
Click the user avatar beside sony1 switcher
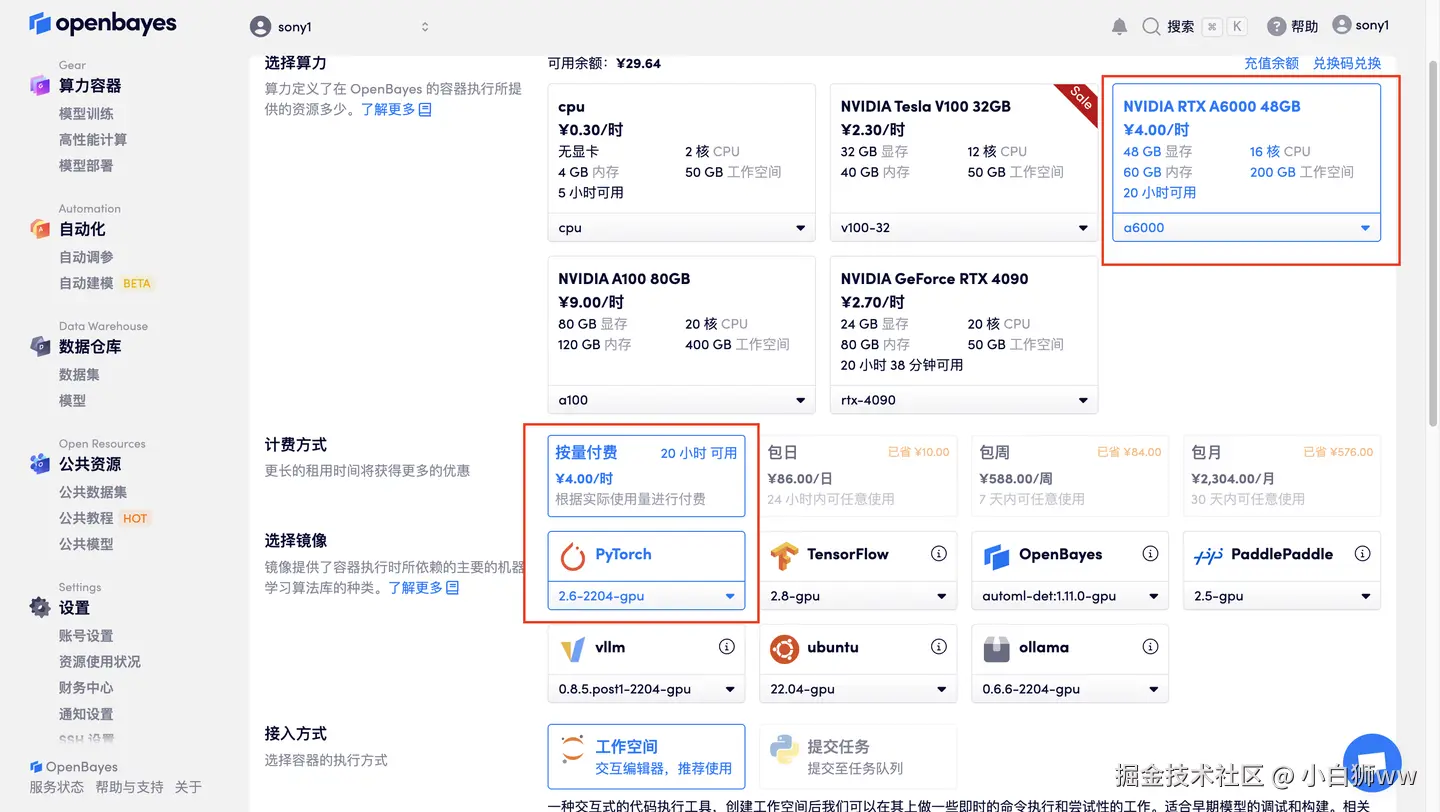click(260, 27)
